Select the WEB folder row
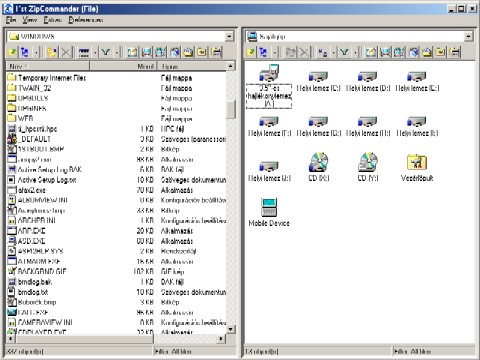480x360 pixels. click(116, 118)
